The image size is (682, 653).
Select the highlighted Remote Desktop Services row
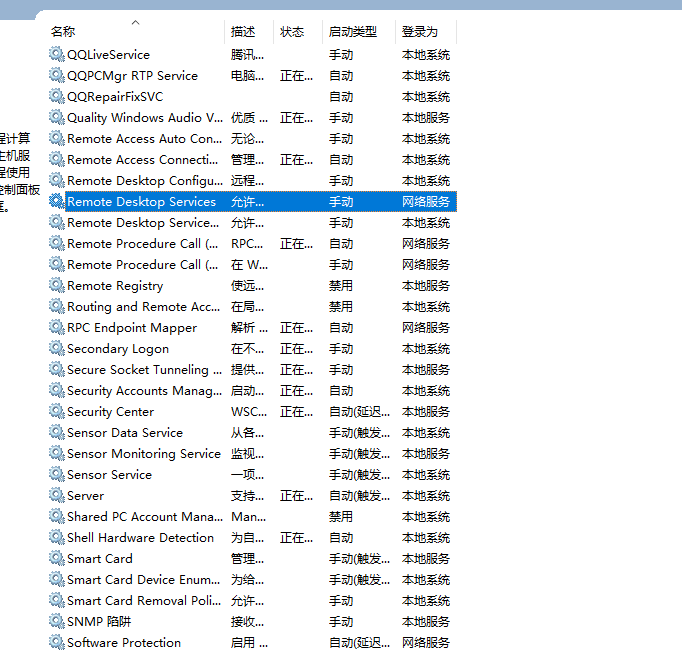point(141,202)
